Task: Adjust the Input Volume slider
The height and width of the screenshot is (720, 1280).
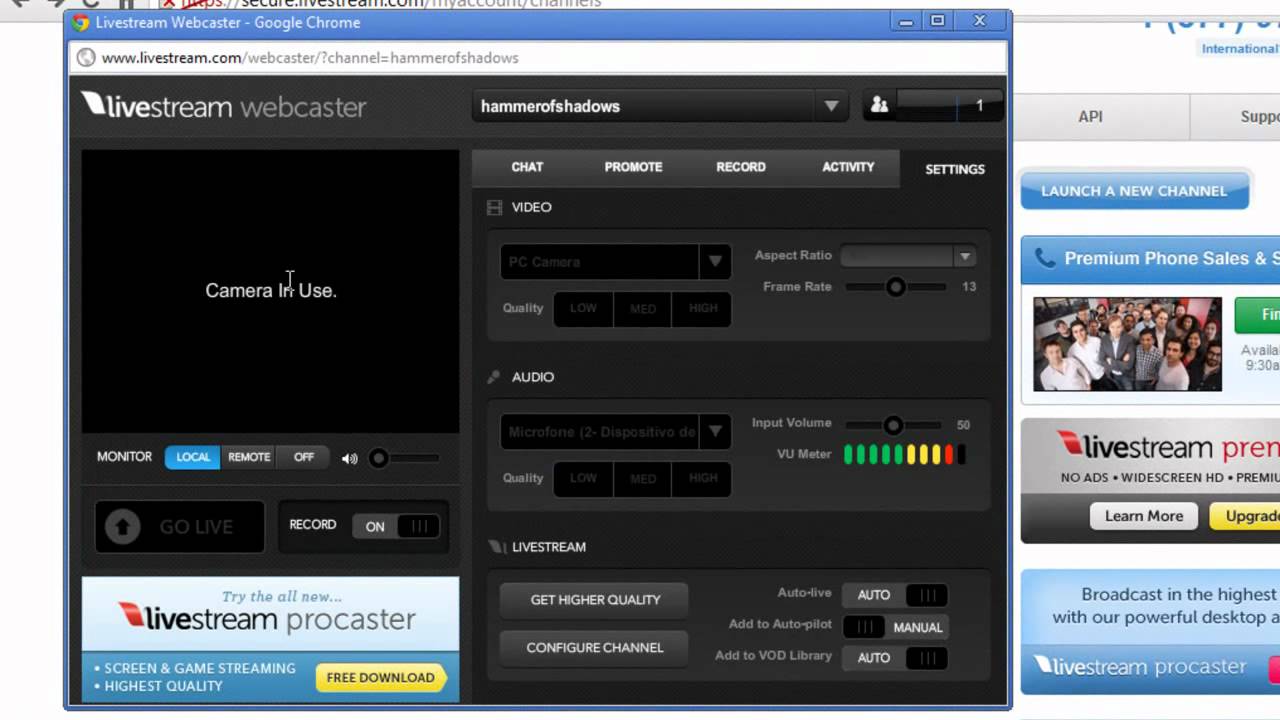Action: 894,425
